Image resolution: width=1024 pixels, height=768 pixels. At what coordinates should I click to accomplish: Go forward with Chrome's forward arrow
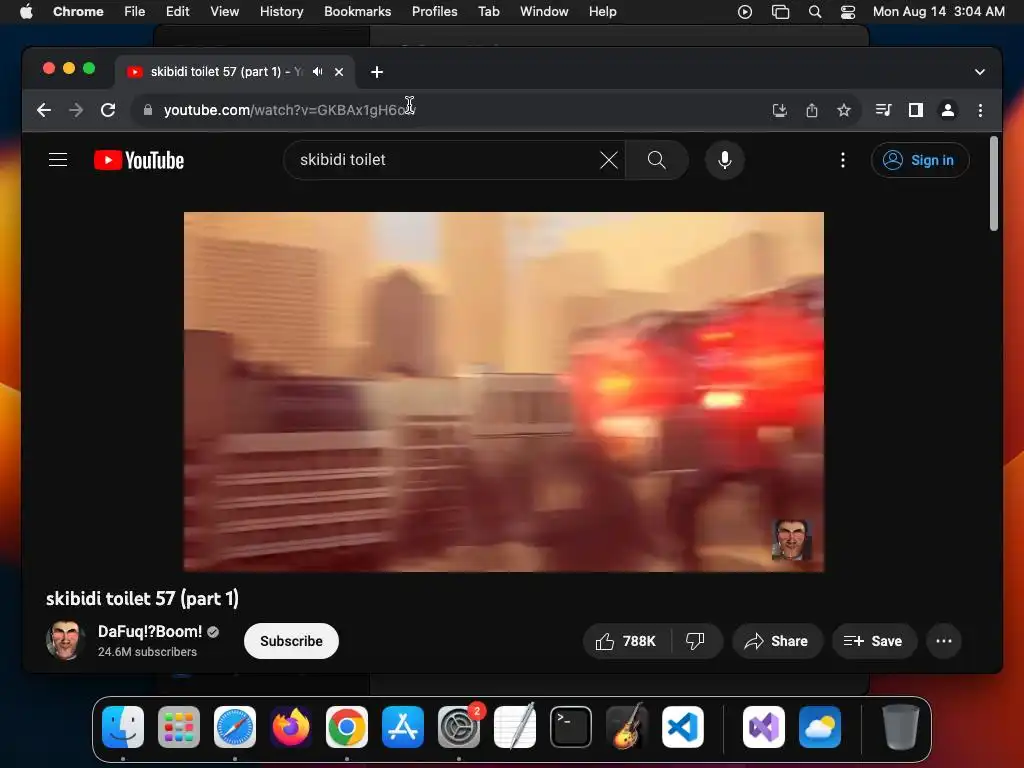(x=76, y=110)
